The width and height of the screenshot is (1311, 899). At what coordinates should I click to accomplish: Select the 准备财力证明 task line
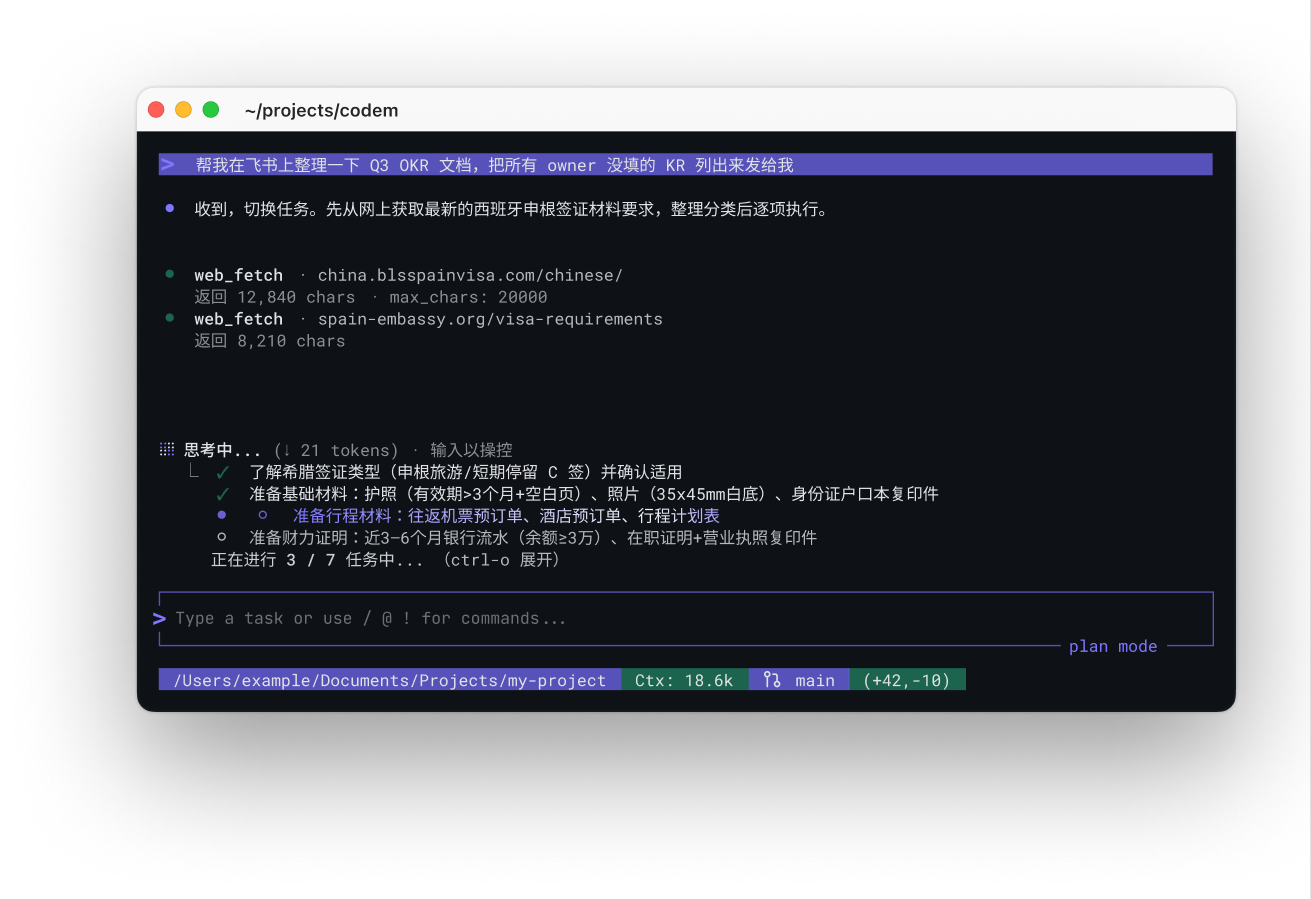pyautogui.click(x=533, y=538)
